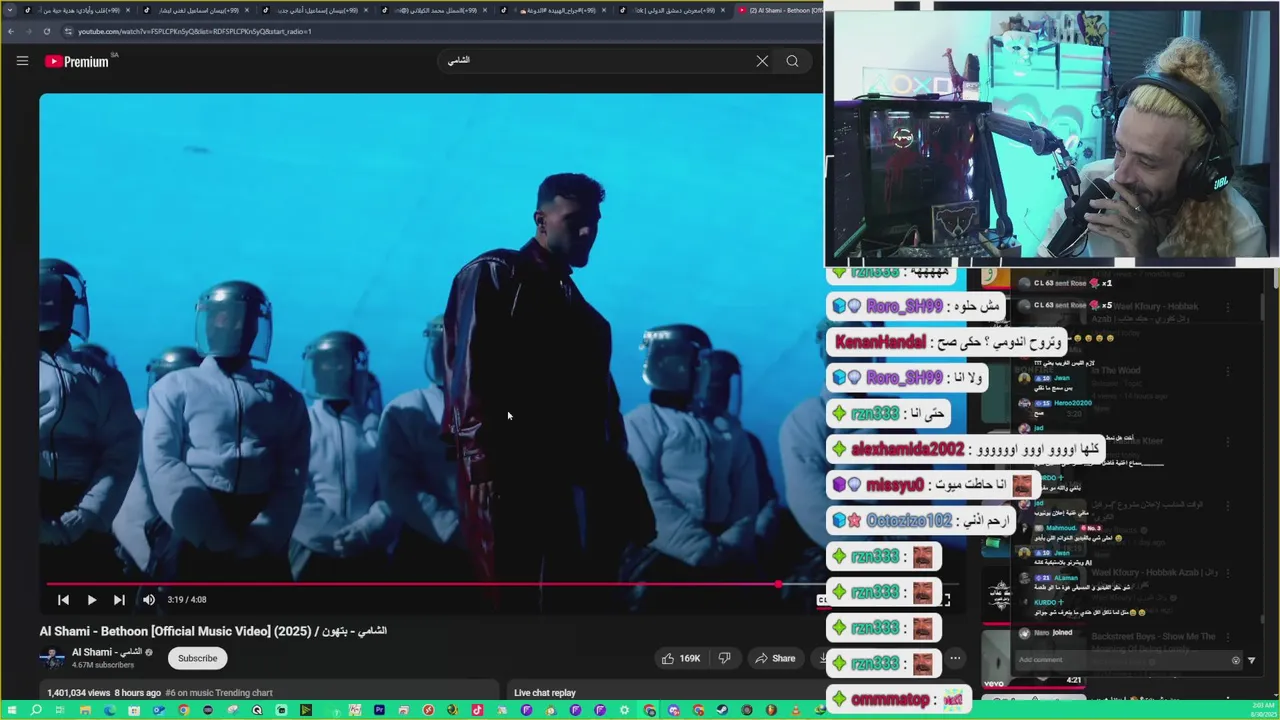Open Microsoft Edge from taskbar
Viewport: 1280px width, 720px height.
pos(109,710)
